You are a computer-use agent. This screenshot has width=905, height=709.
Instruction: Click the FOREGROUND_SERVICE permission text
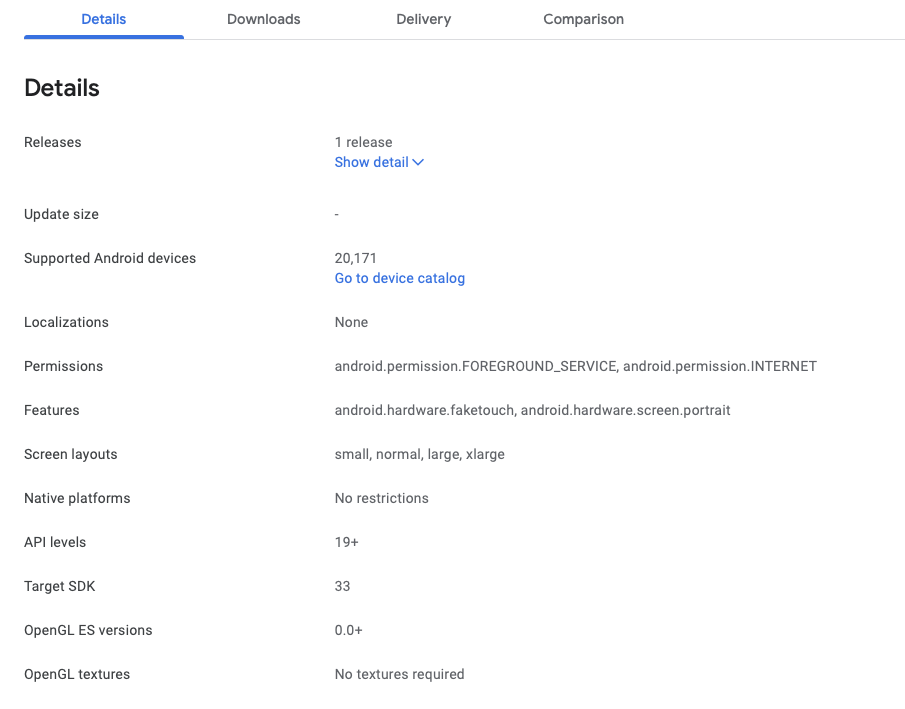click(x=475, y=366)
